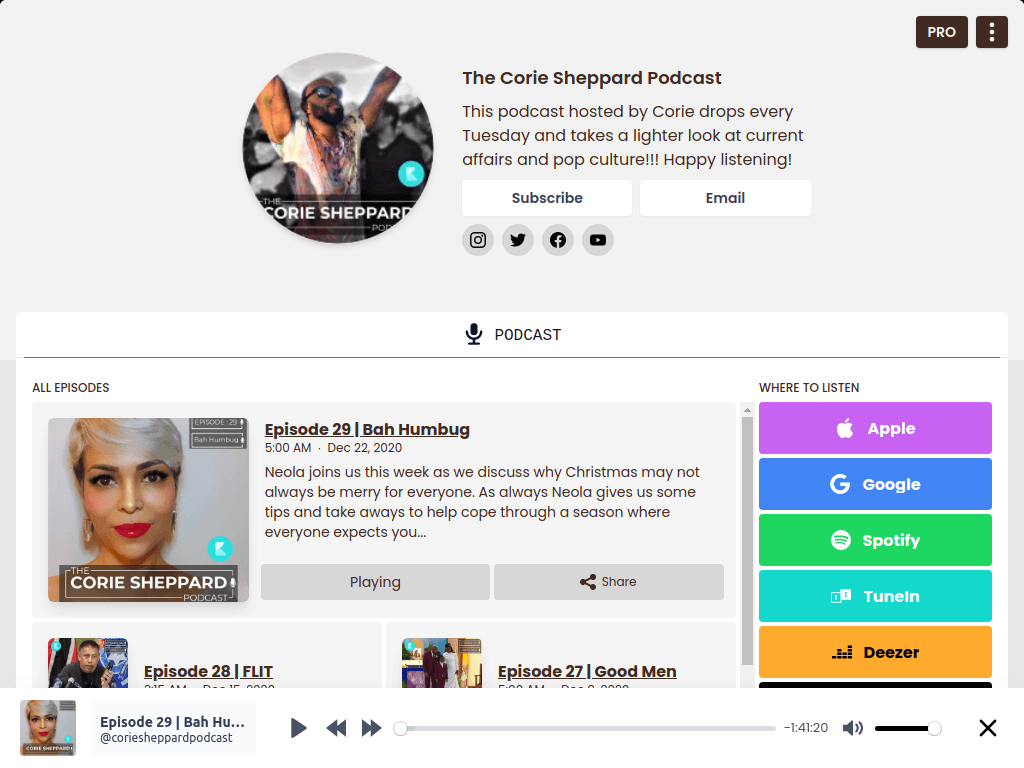Subscribe to the podcast
This screenshot has height=768, width=1024.
click(x=547, y=198)
